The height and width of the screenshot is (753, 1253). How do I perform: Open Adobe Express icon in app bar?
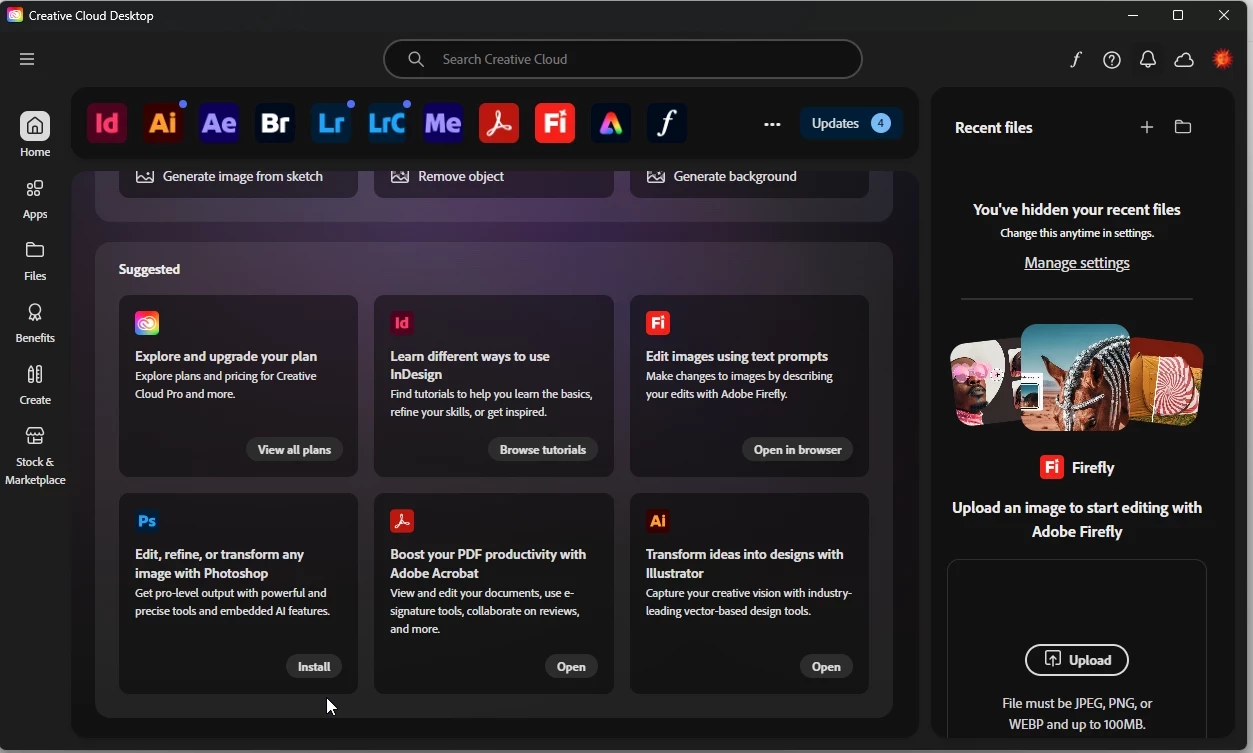[x=611, y=123]
